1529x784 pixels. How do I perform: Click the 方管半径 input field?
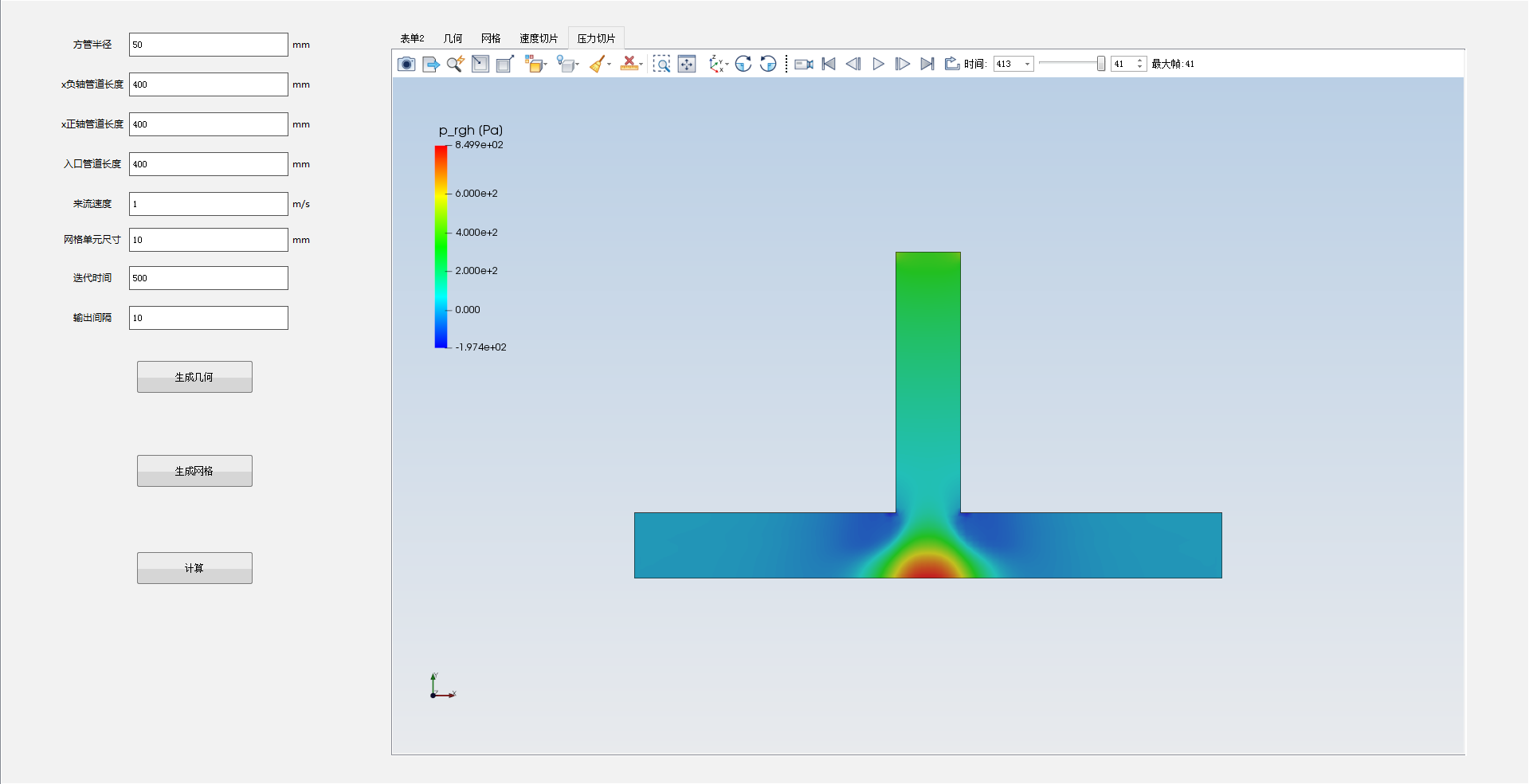tap(209, 45)
